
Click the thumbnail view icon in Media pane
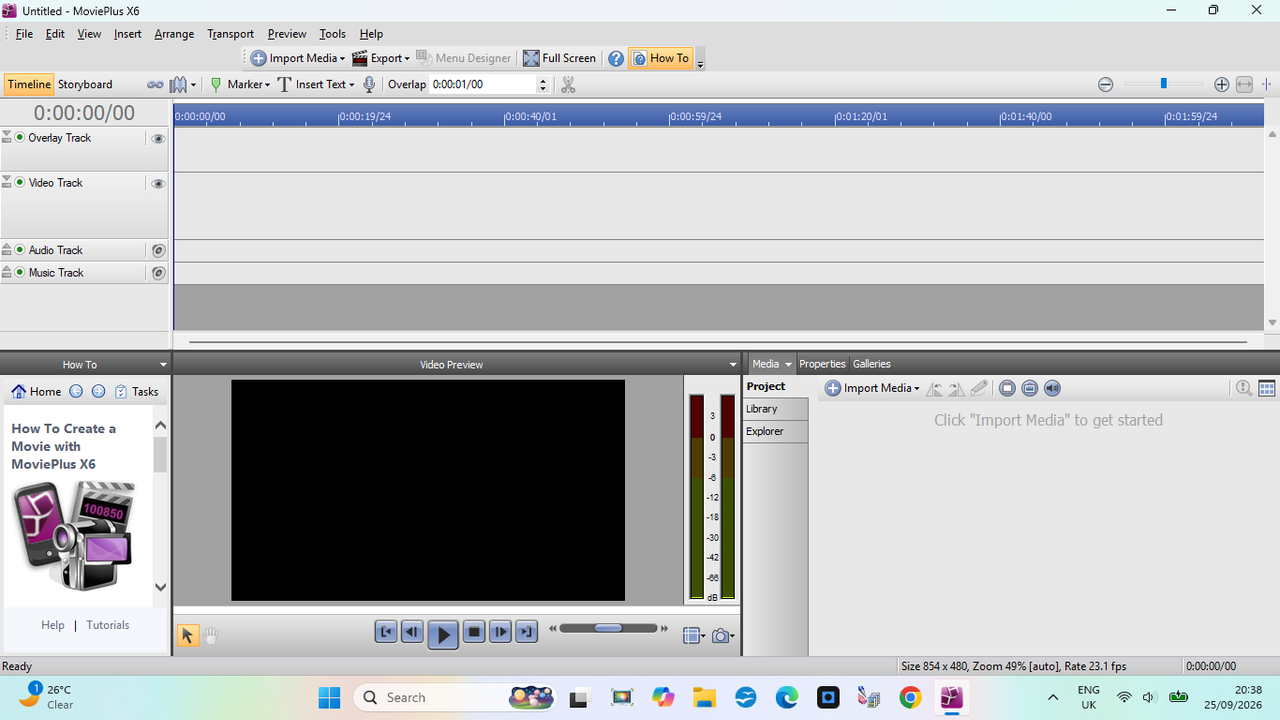click(1266, 388)
